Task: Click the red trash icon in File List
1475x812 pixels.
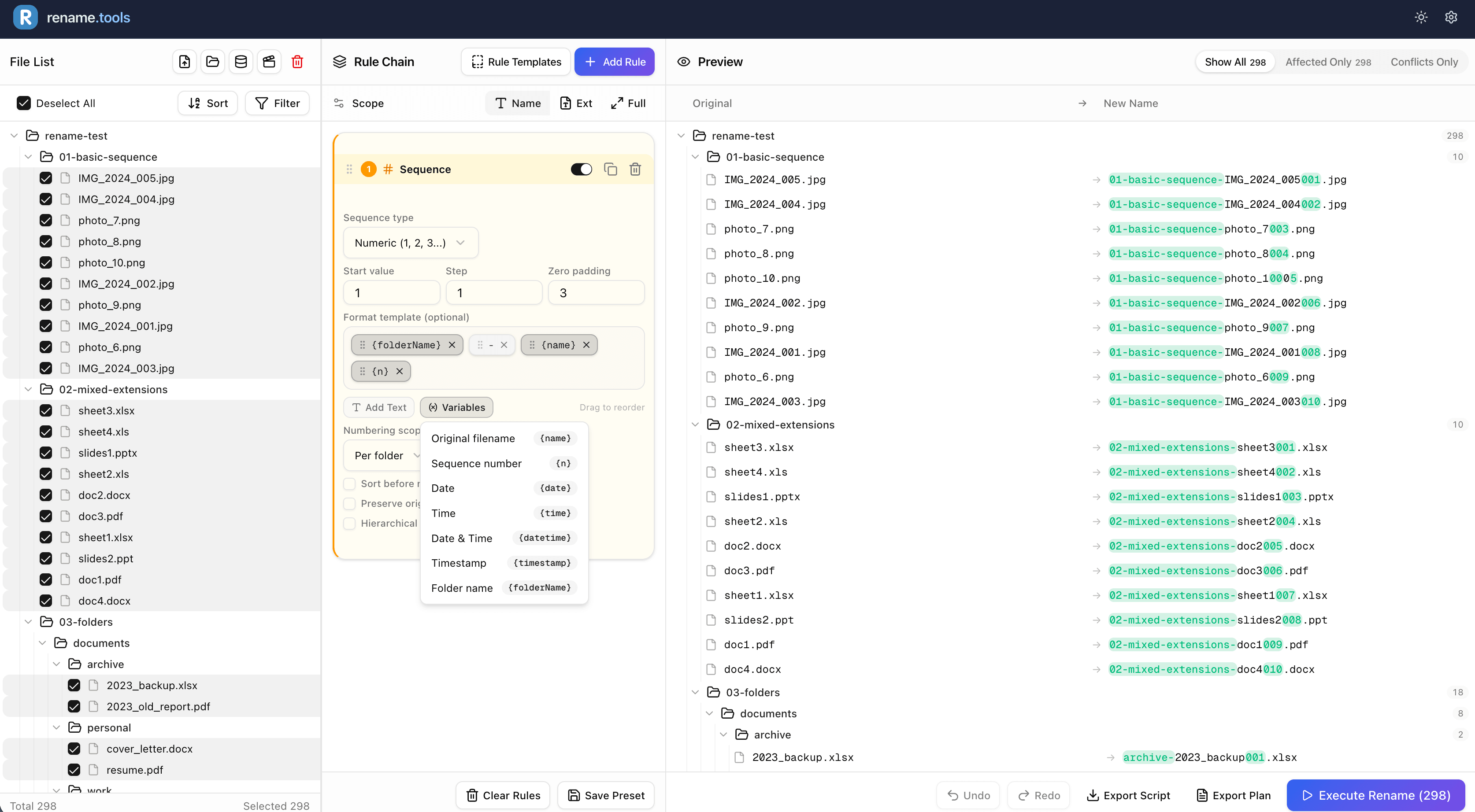Action: point(297,62)
